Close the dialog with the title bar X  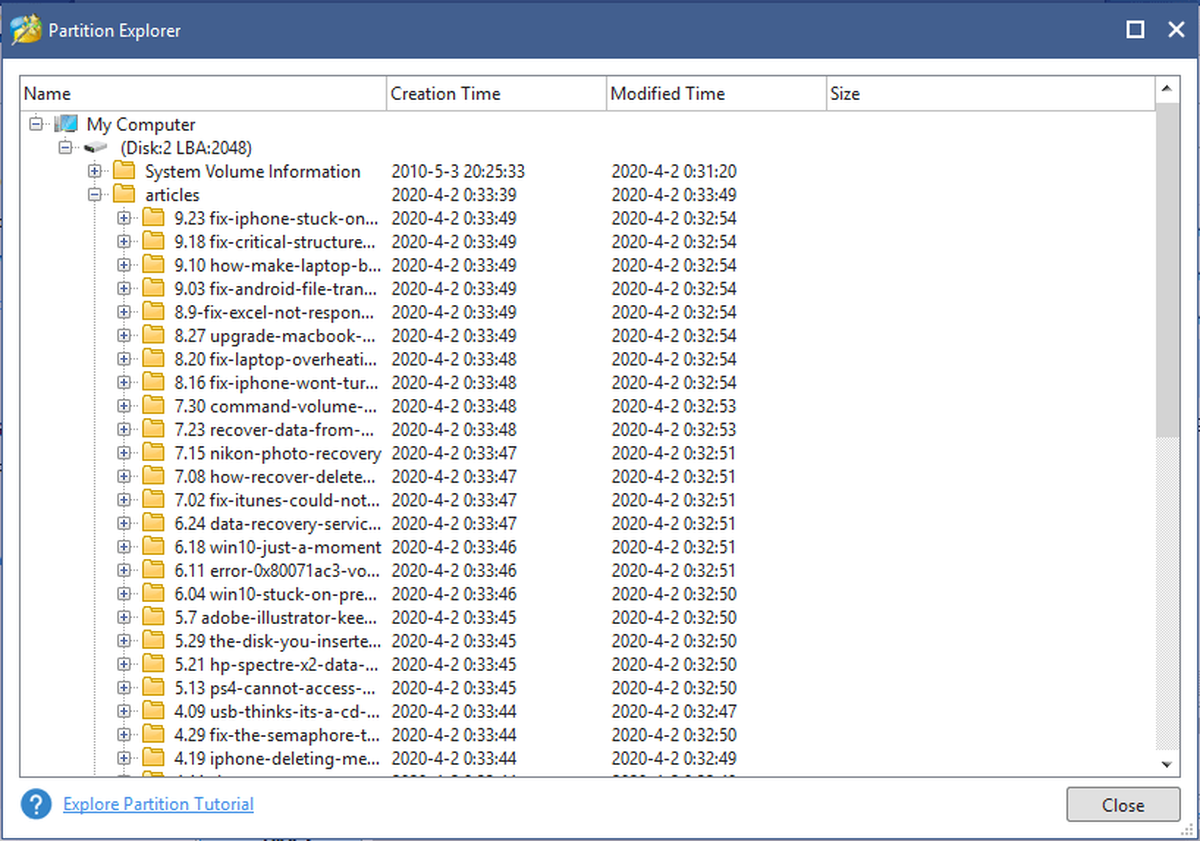(x=1176, y=30)
